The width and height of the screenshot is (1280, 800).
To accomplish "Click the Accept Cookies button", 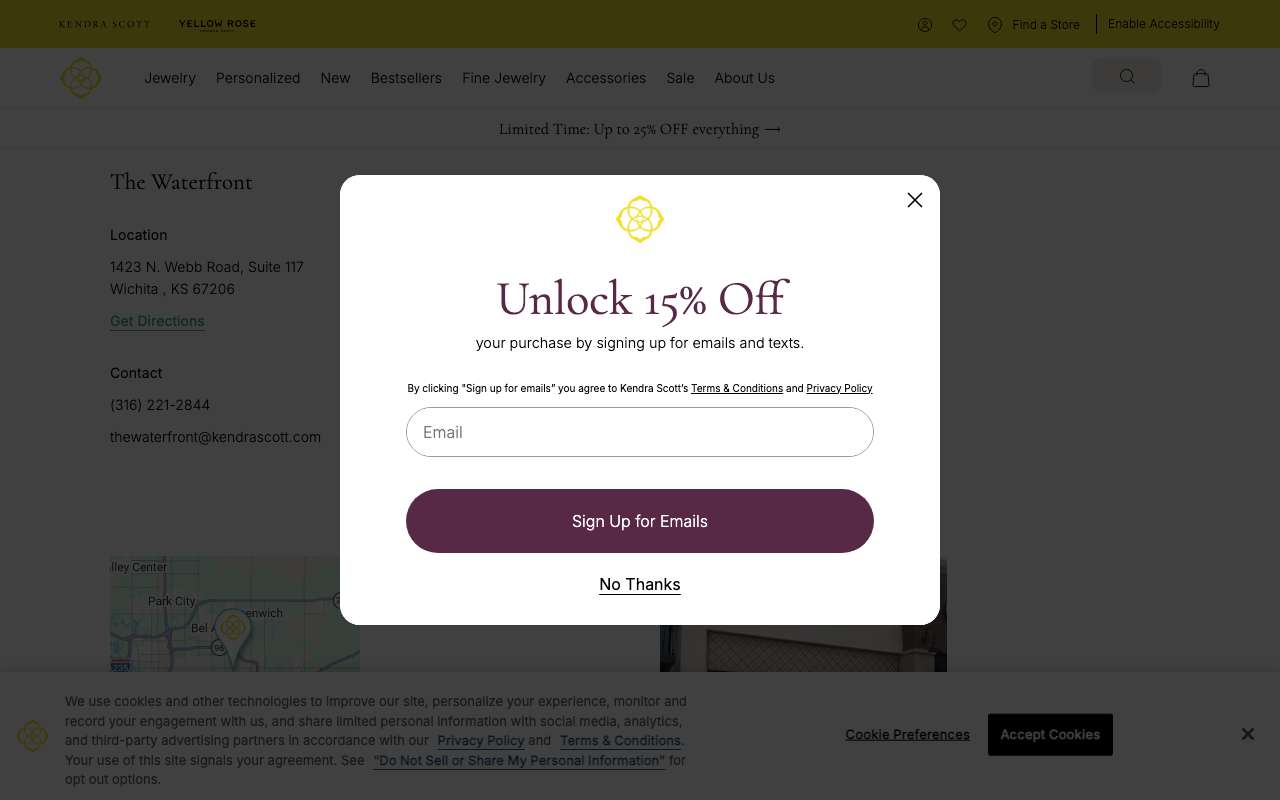I will coord(1050,735).
